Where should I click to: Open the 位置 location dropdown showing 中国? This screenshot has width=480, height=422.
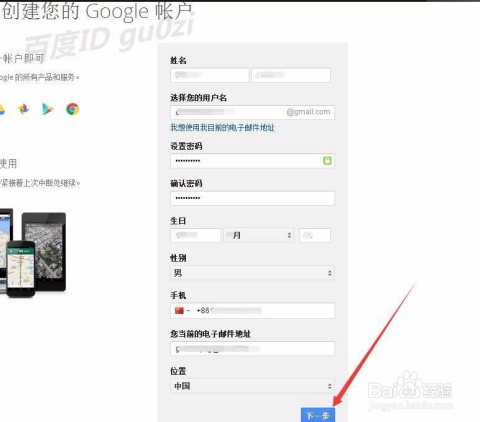pyautogui.click(x=252, y=386)
